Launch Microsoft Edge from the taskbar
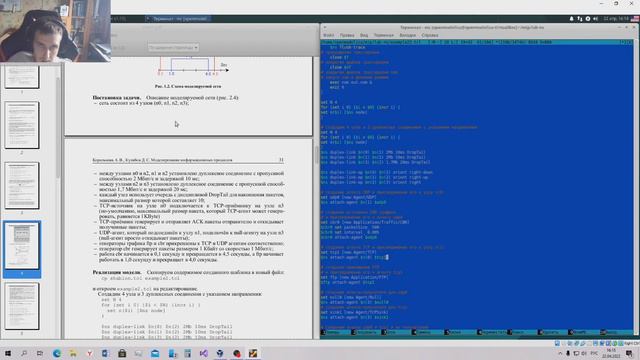Viewport: 640px width, 360px height. click(57, 353)
